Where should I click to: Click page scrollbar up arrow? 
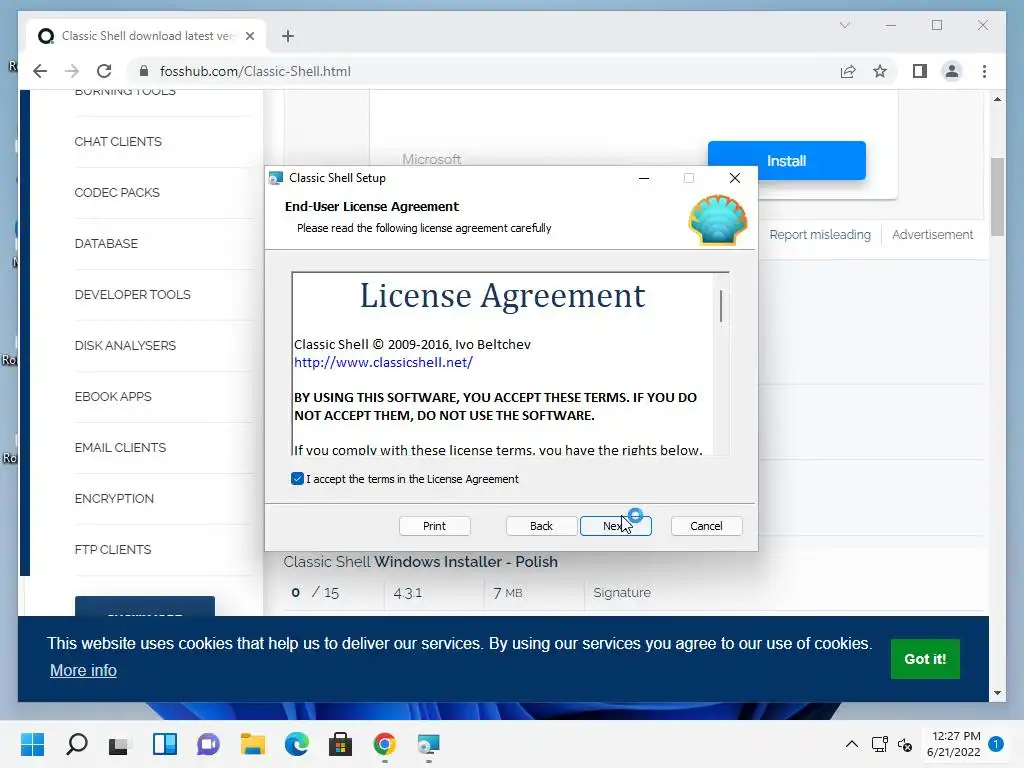(997, 99)
